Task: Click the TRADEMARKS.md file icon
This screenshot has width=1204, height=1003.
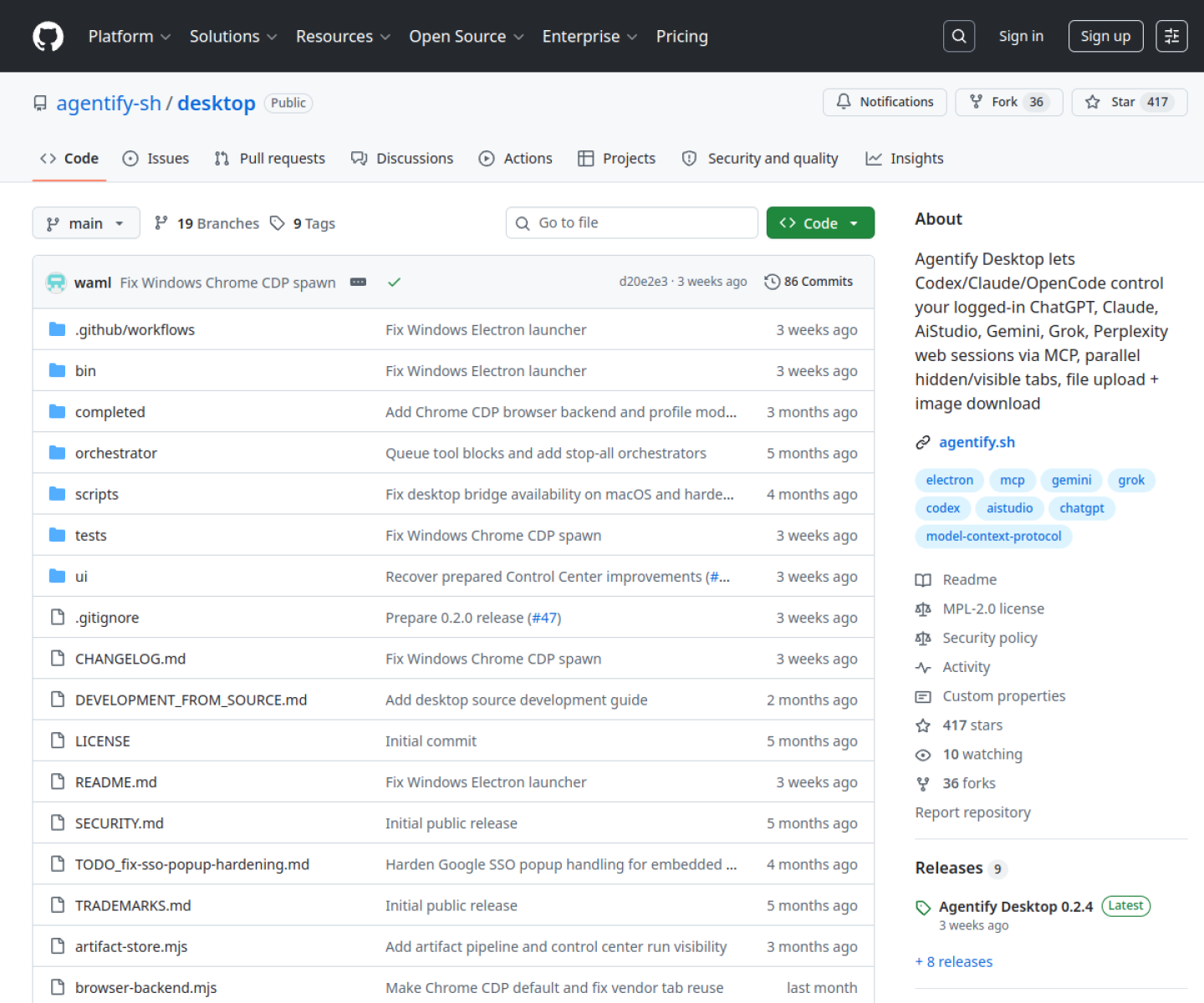Action: [57, 905]
